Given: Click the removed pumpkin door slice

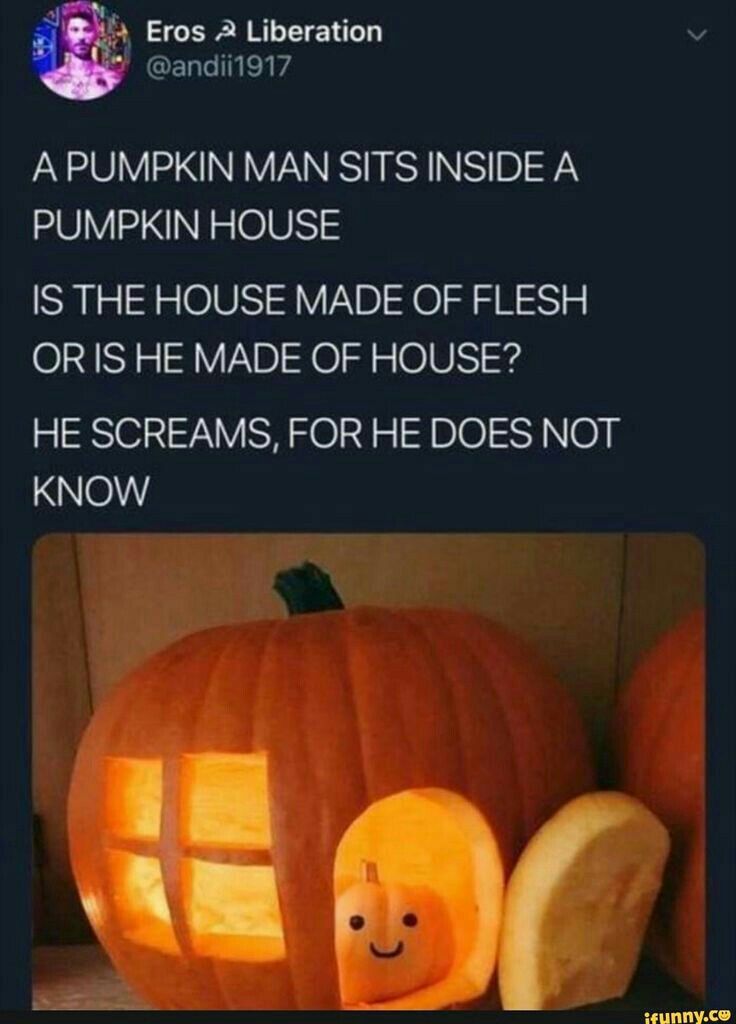Looking at the screenshot, I should point(583,900).
